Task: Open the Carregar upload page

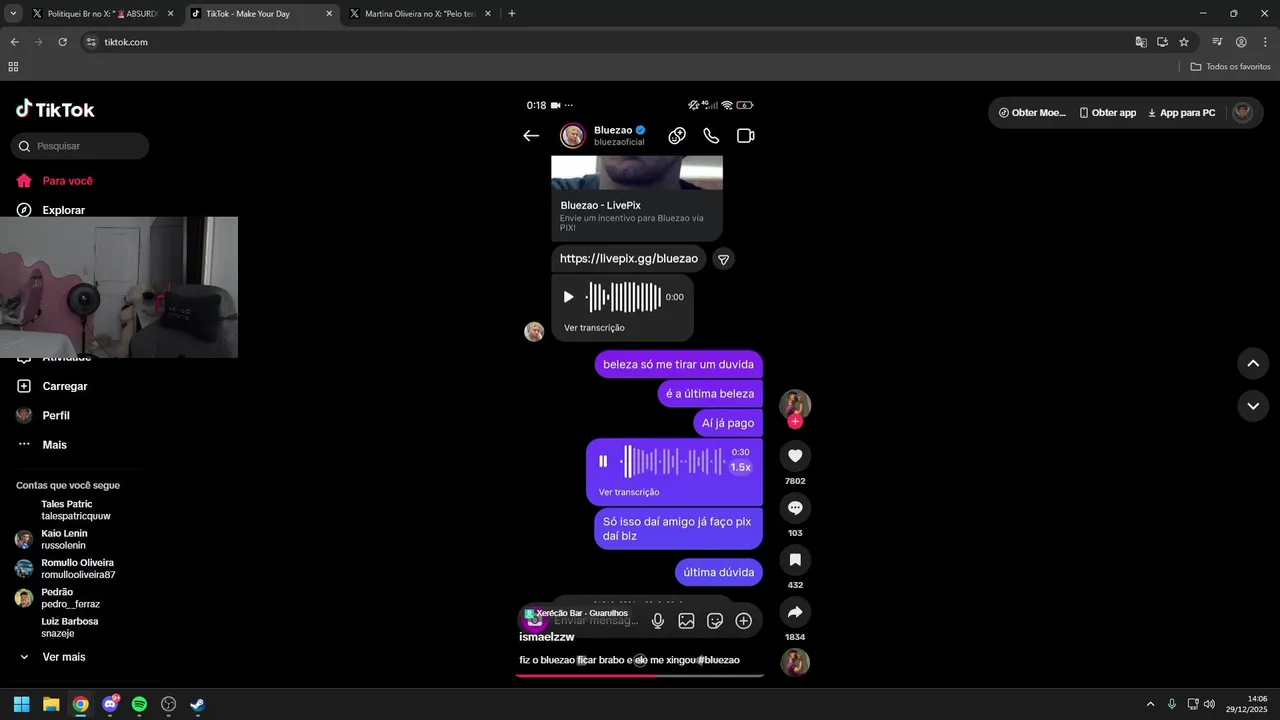Action: click(65, 386)
